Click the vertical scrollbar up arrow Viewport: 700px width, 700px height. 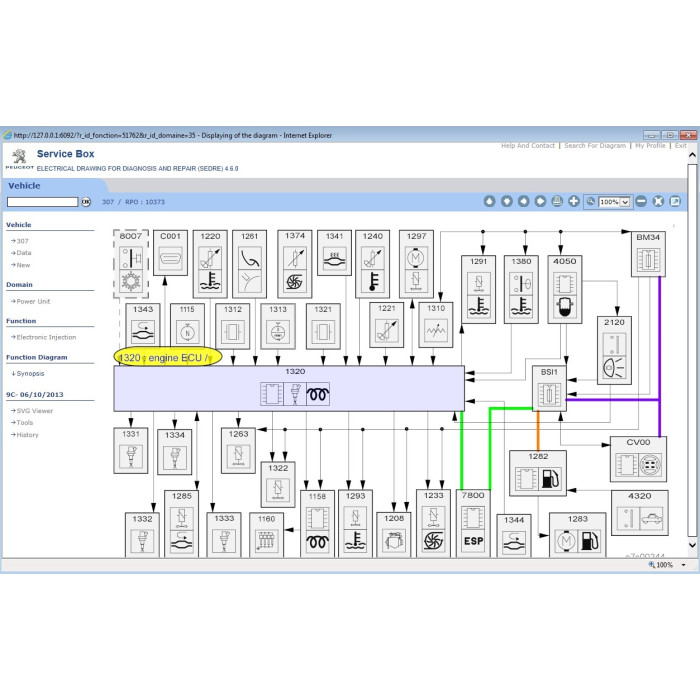coord(692,155)
